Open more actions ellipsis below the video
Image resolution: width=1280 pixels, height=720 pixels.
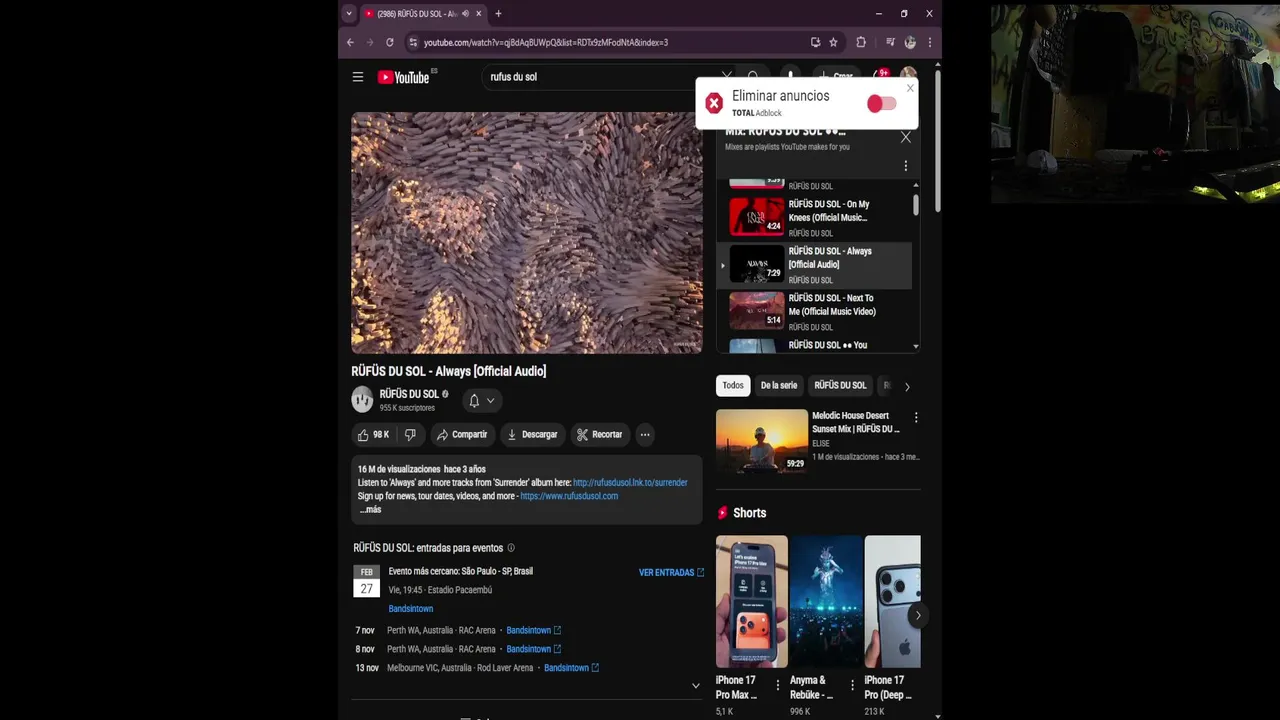645,434
